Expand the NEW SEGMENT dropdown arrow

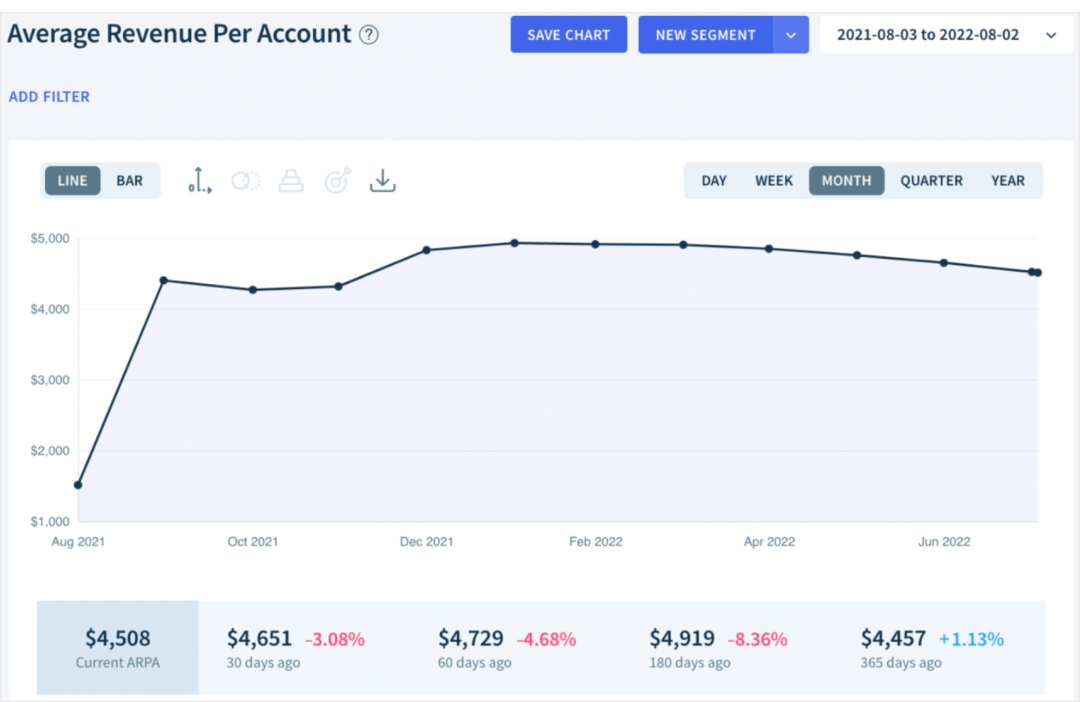tap(791, 35)
